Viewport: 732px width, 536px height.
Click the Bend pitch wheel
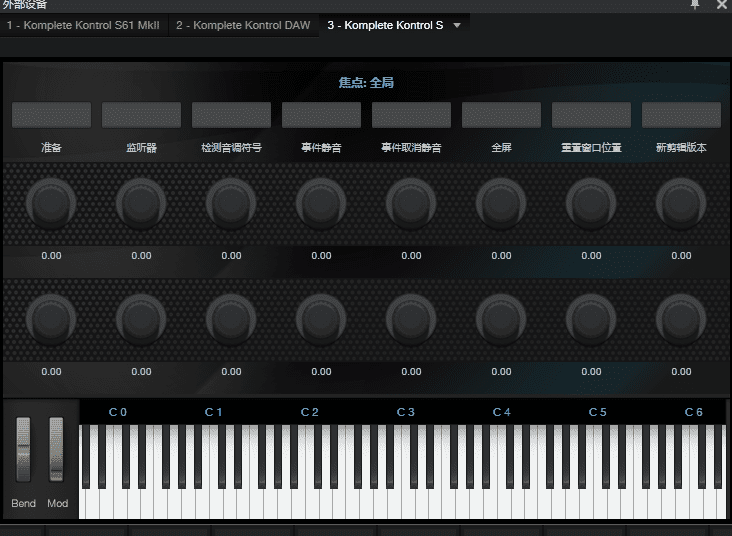tap(23, 449)
